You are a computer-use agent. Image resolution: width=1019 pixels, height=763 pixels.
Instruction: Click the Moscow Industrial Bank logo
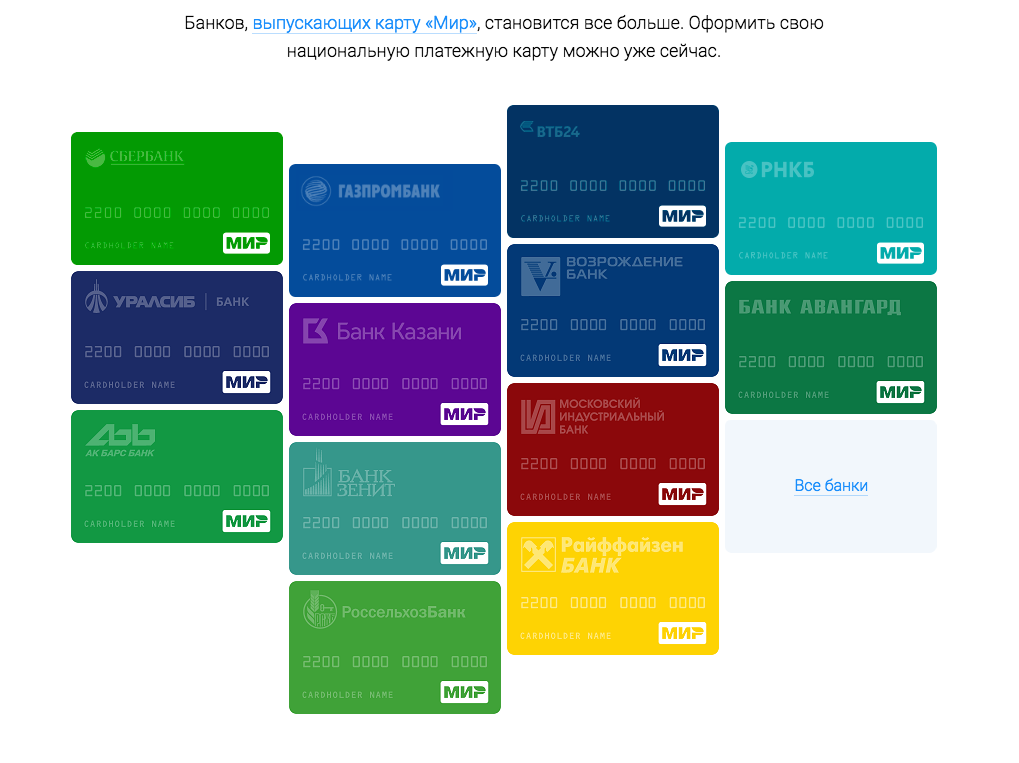[x=538, y=415]
